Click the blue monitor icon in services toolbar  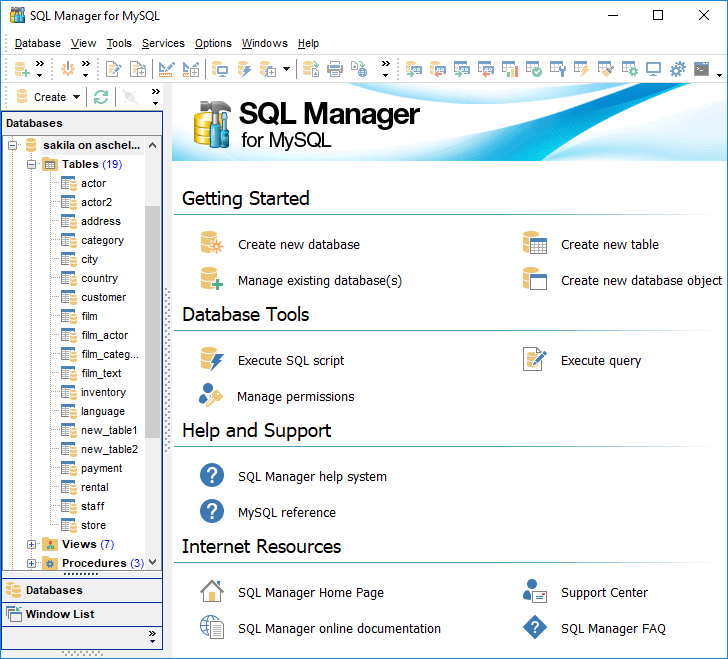click(653, 69)
